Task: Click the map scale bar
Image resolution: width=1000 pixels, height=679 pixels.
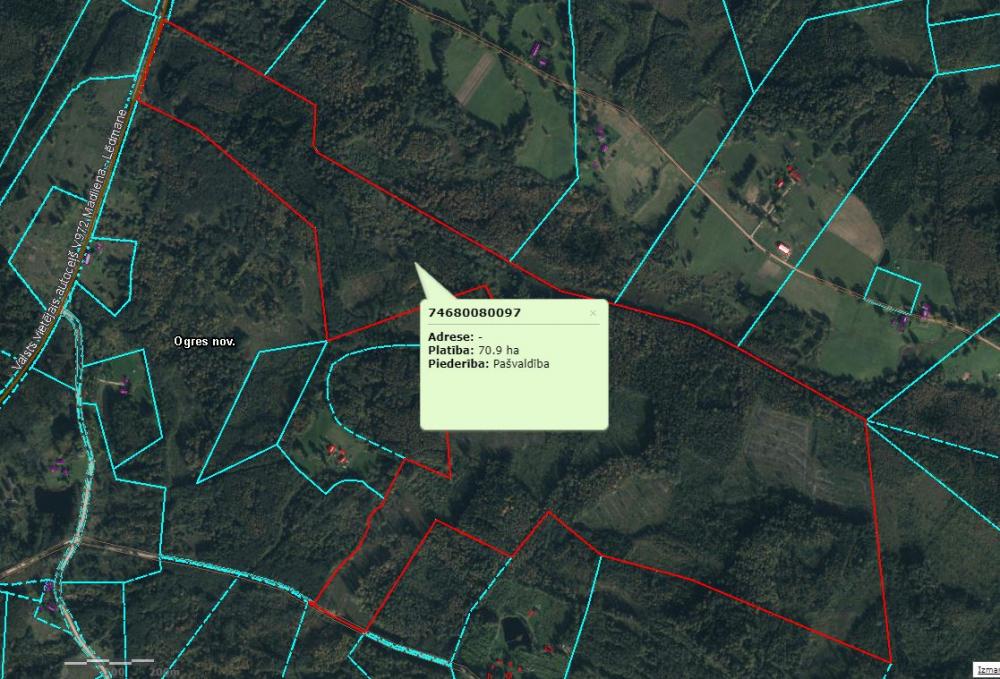Action: coord(108,663)
